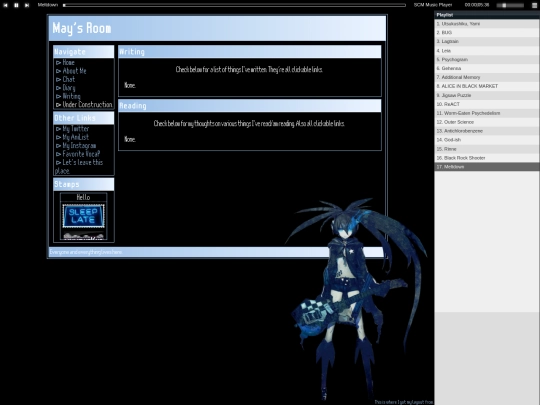Open the SCM Music Player link
The height and width of the screenshot is (405, 540).
[x=433, y=5]
